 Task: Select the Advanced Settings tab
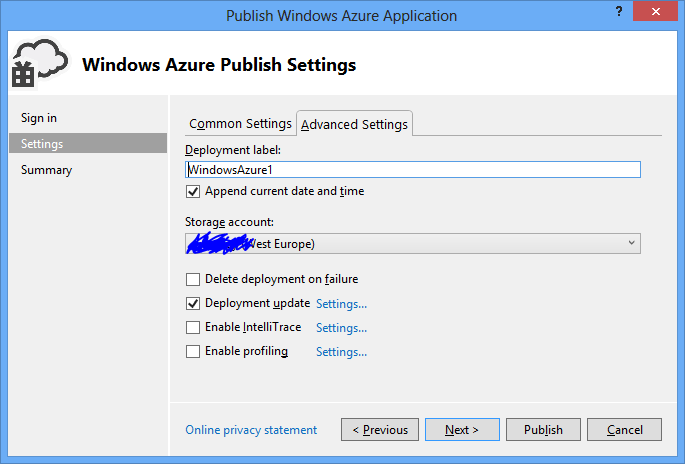[354, 124]
